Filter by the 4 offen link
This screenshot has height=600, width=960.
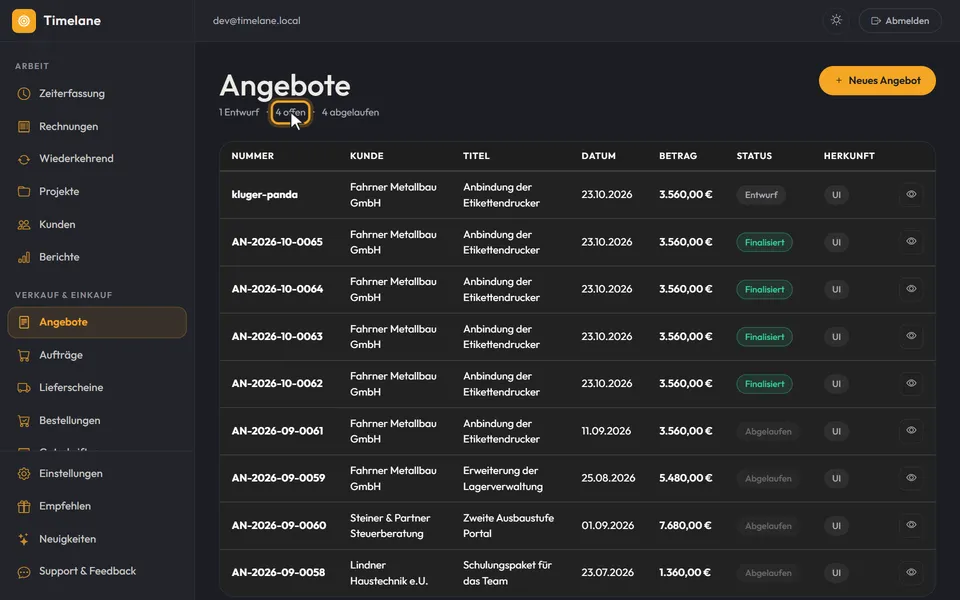point(290,113)
